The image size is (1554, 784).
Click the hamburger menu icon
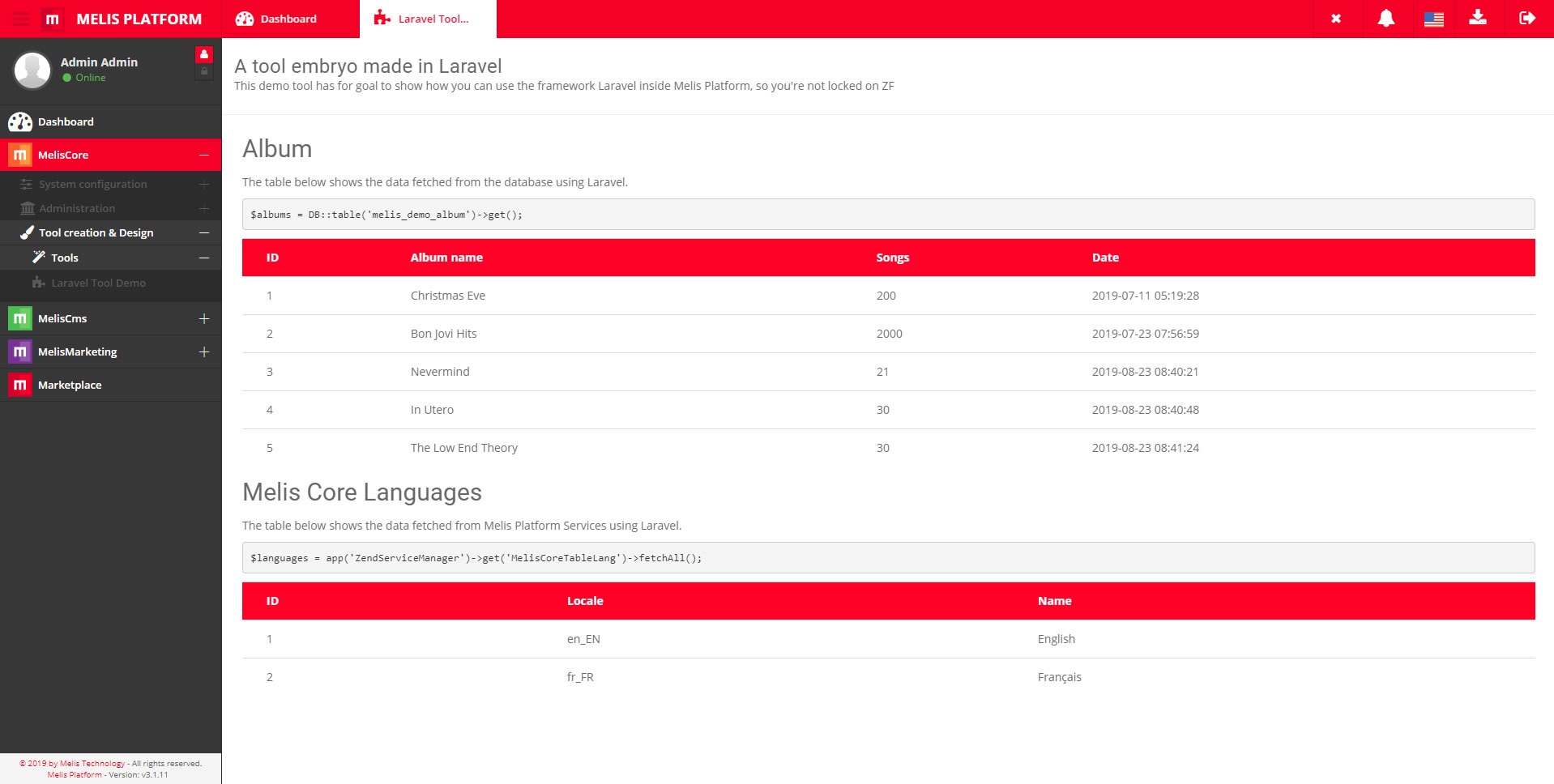[x=21, y=19]
